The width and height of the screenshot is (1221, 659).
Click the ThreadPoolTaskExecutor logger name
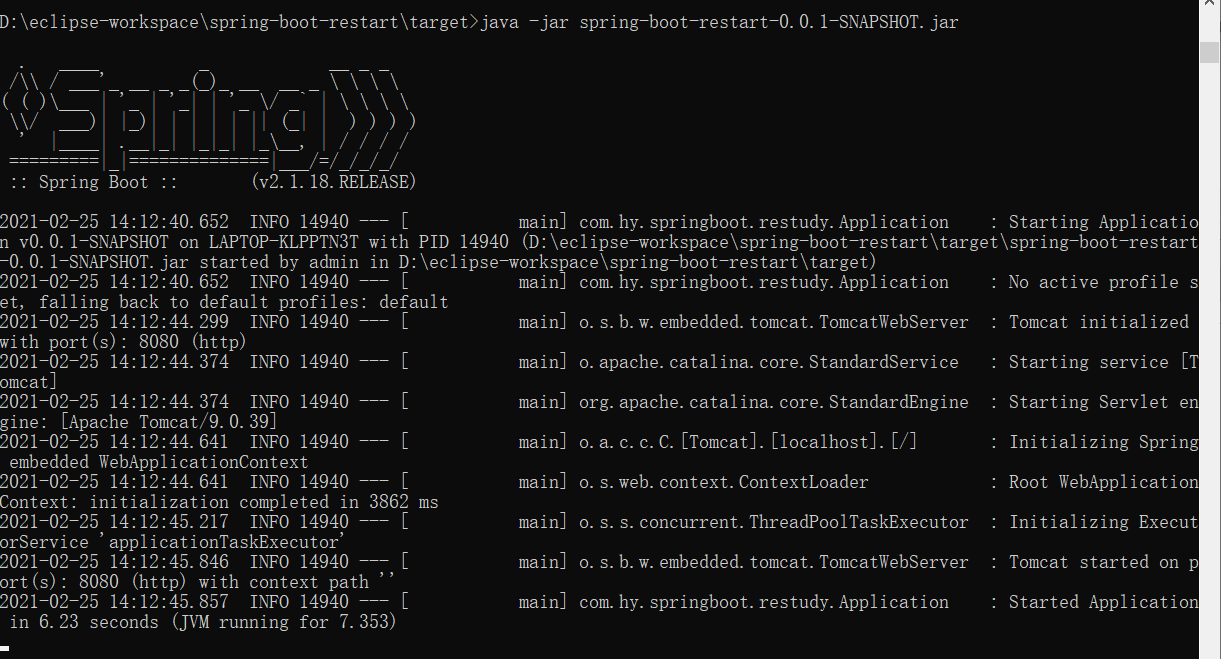774,522
